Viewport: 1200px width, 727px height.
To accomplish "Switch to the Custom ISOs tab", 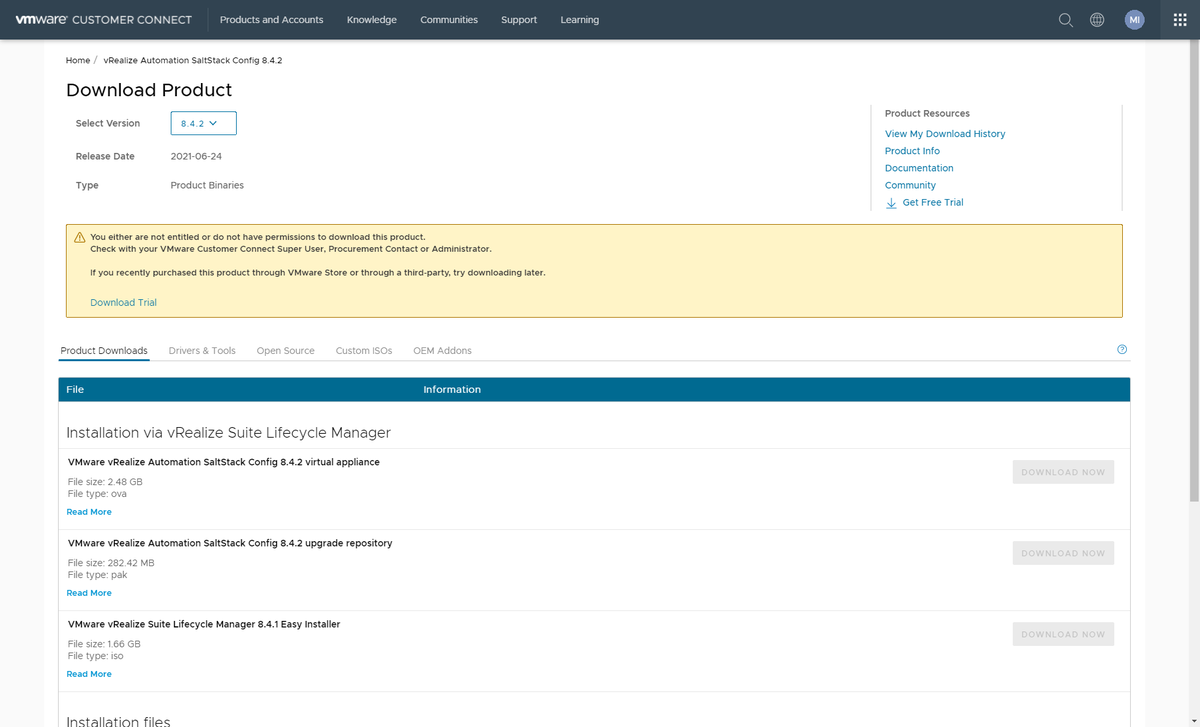I will pos(364,351).
